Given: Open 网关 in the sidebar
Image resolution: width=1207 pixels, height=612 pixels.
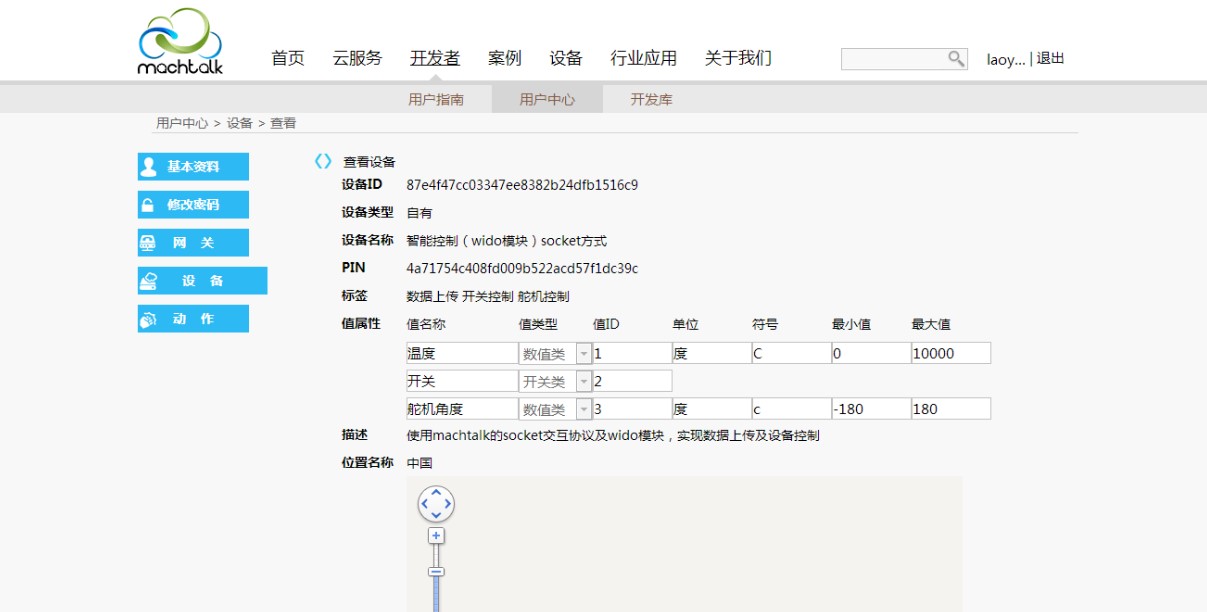Looking at the screenshot, I should pos(193,243).
